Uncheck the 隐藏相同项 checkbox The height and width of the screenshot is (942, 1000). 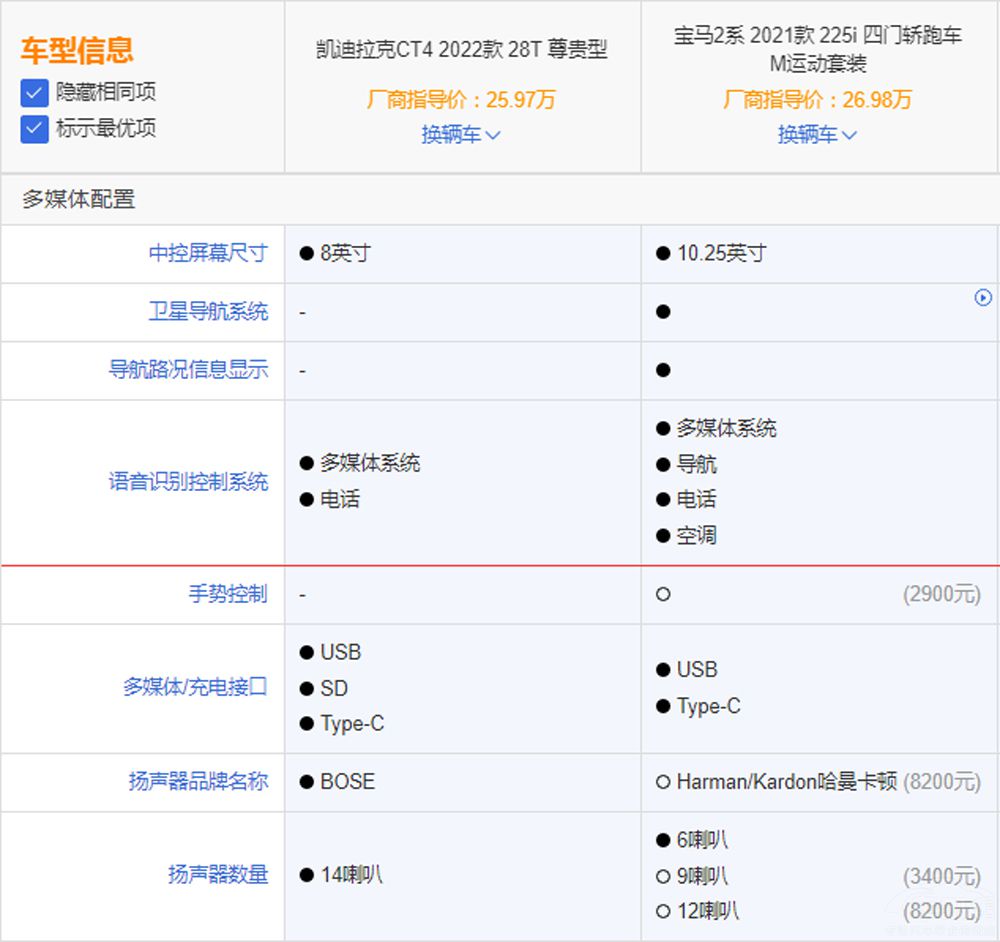point(35,93)
